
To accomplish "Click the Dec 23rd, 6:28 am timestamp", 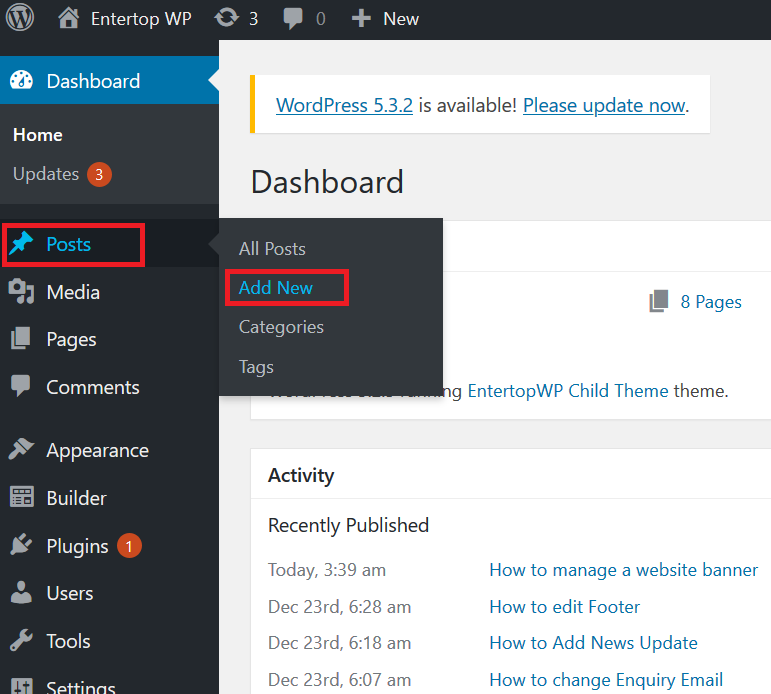I will (x=339, y=607).
